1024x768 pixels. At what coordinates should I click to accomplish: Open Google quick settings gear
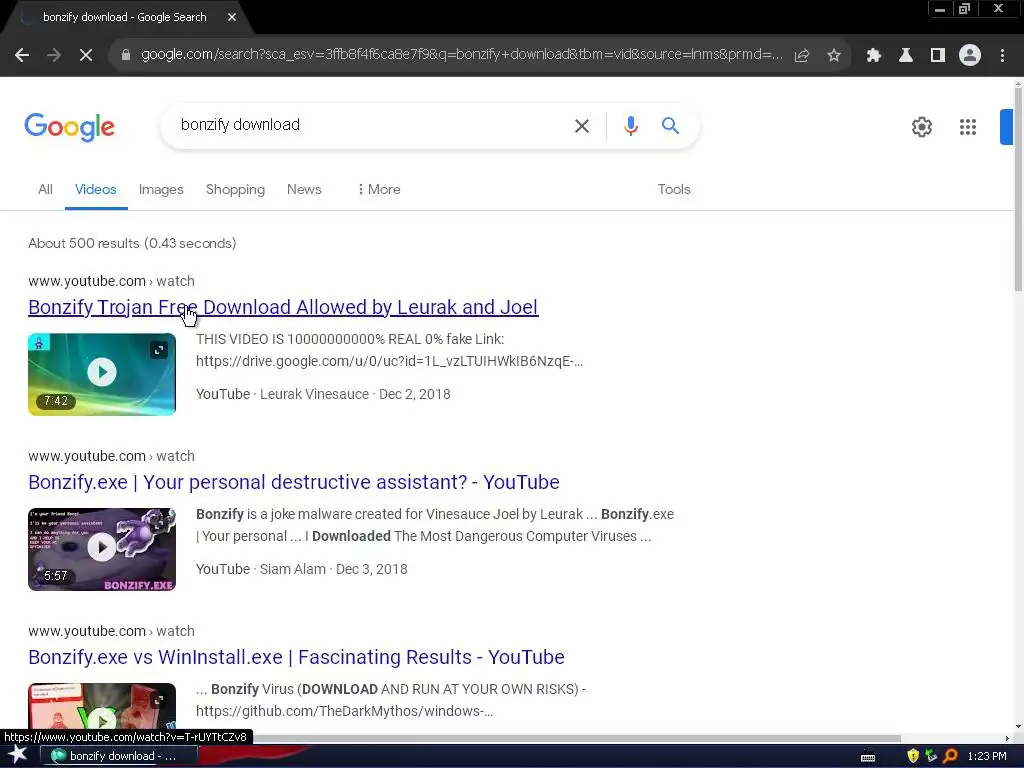pyautogui.click(x=921, y=127)
